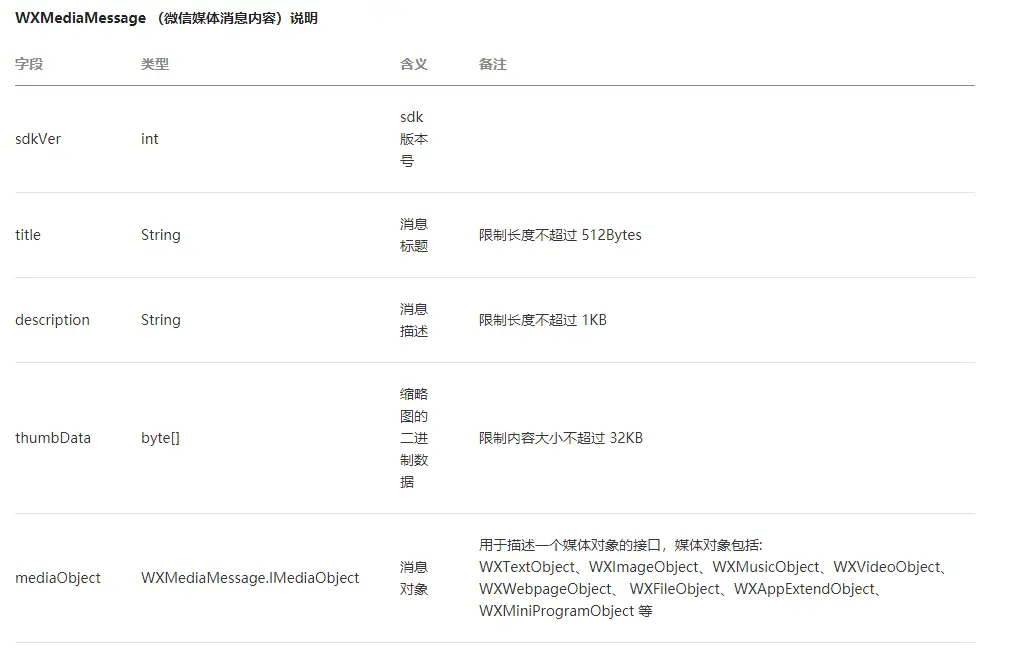Select the 限制长度不超过 512Bytes note

coord(560,235)
